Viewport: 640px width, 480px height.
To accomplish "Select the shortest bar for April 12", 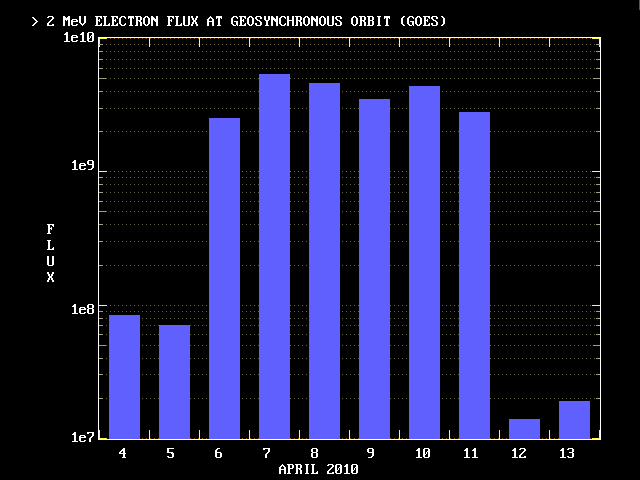I will coord(524,429).
